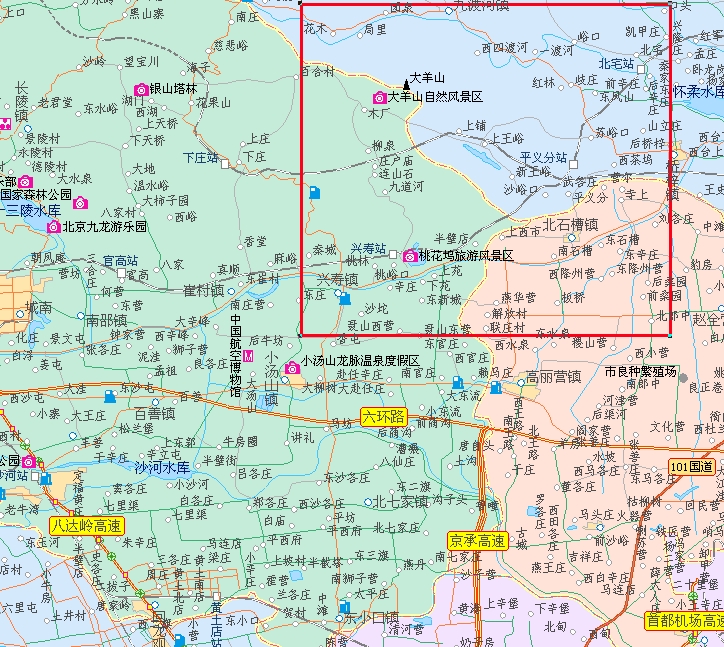
Task: Click the 首都机场高速 highway label
Action: (x=684, y=621)
